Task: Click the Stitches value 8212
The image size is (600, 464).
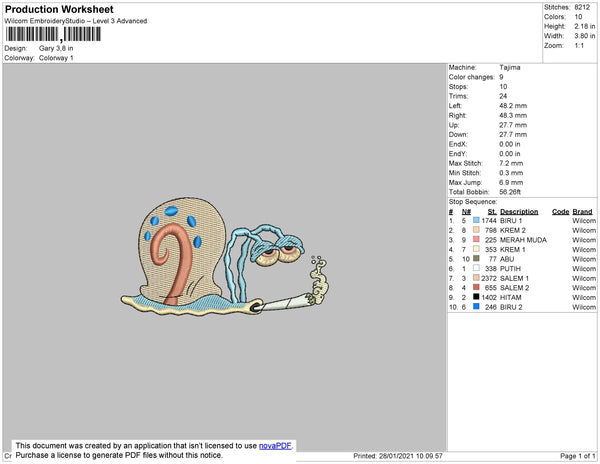Action: coord(582,7)
